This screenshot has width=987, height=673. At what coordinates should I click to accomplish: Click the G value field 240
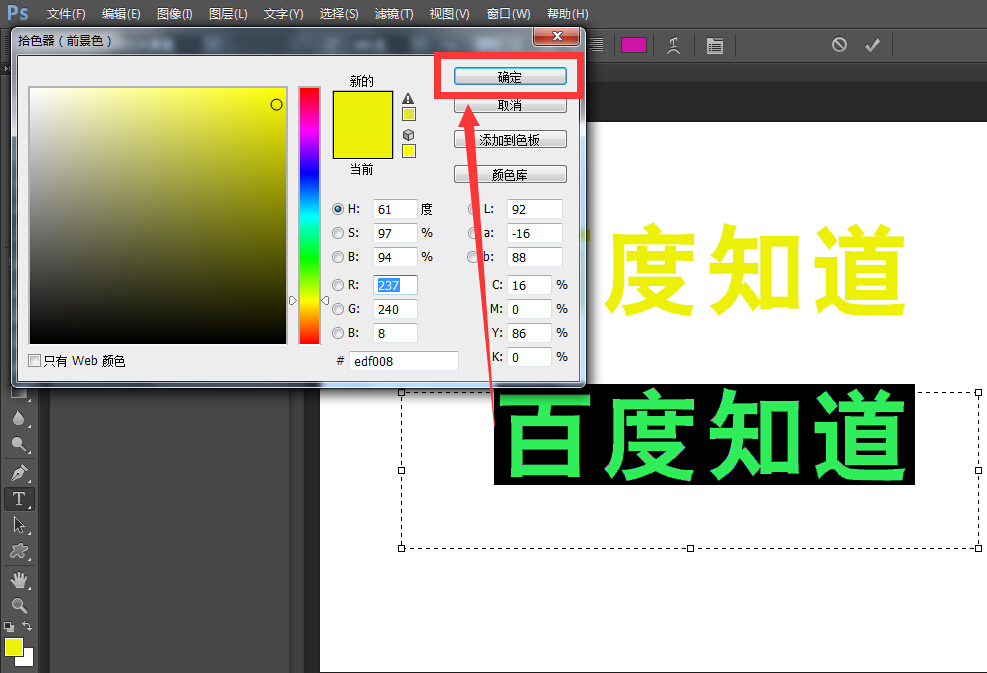[395, 309]
